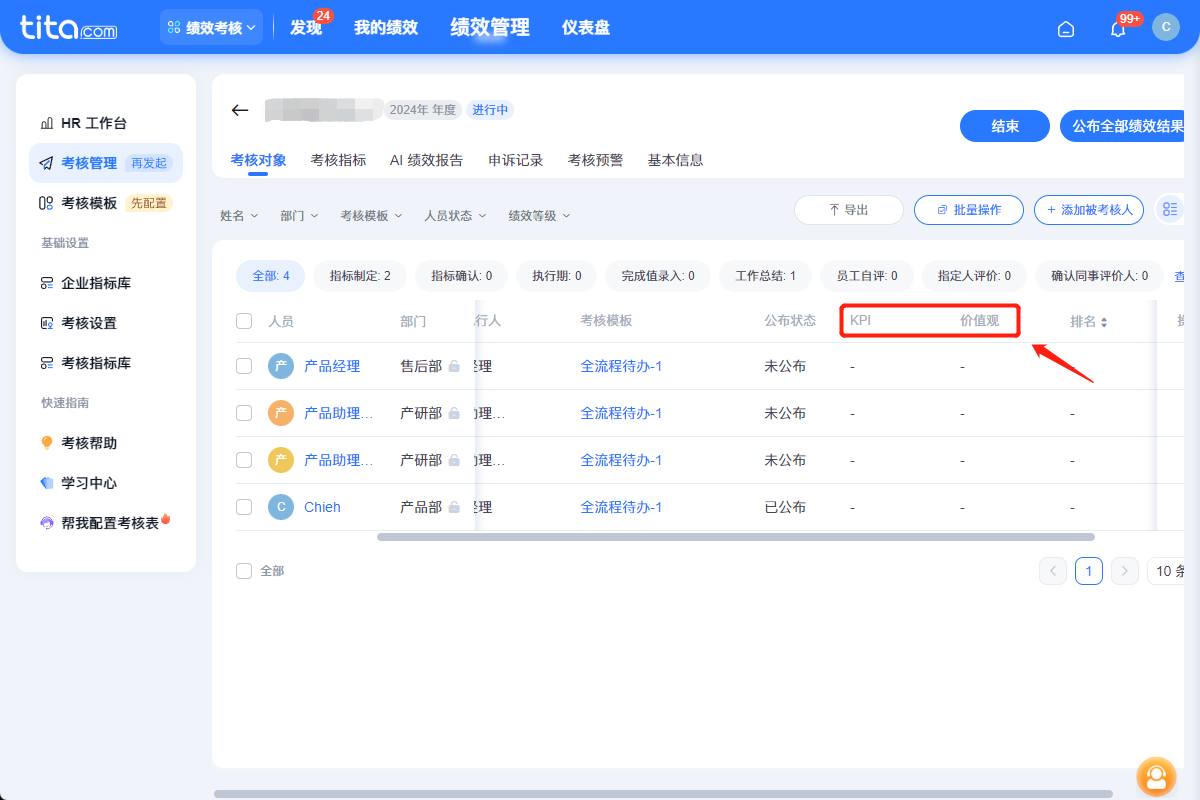1200x800 pixels.
Task: Click the 结束 button
Action: click(x=1004, y=126)
